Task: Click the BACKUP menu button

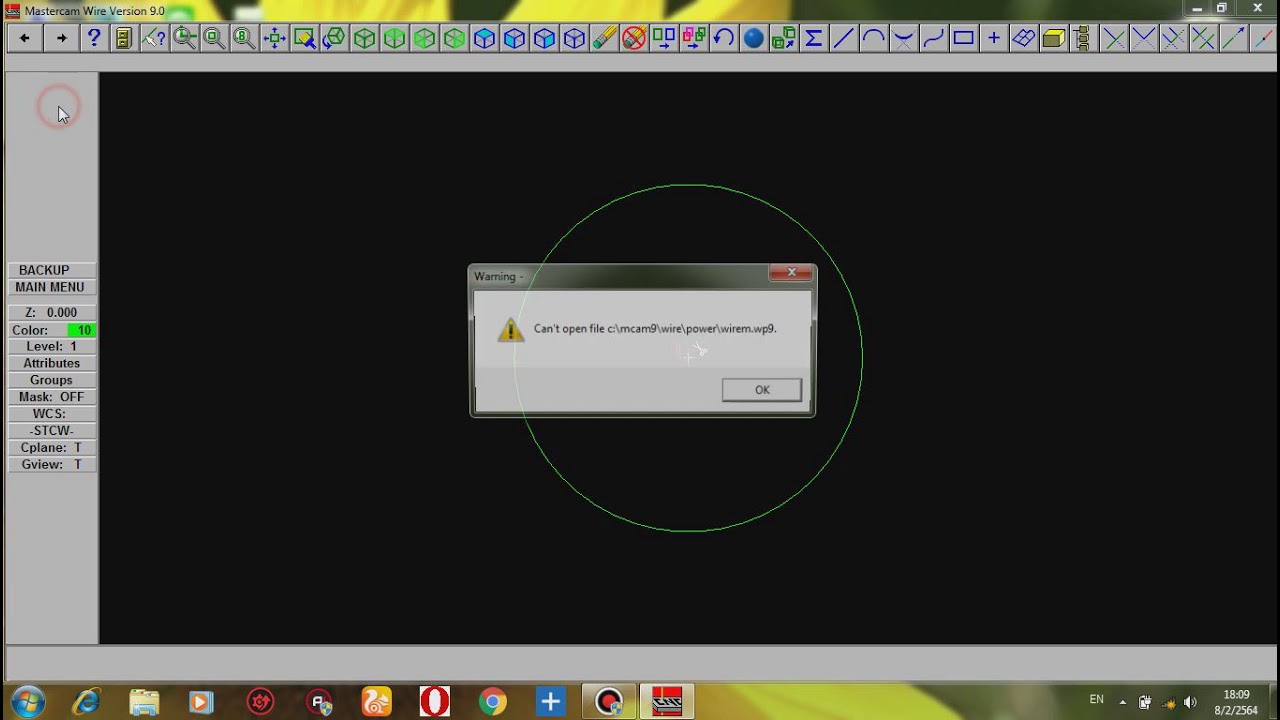Action: pos(51,270)
